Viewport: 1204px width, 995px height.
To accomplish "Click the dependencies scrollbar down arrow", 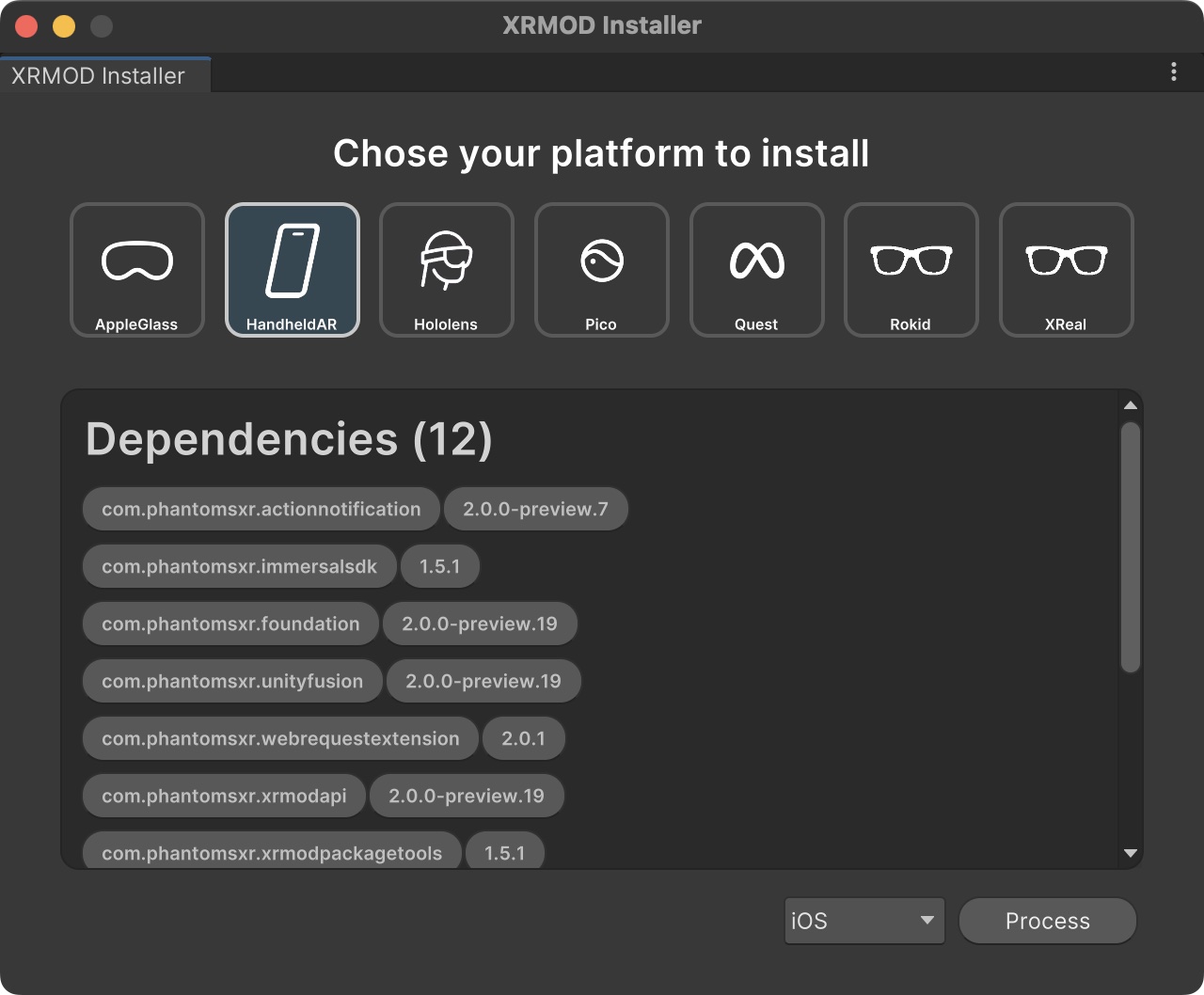I will 1131,853.
